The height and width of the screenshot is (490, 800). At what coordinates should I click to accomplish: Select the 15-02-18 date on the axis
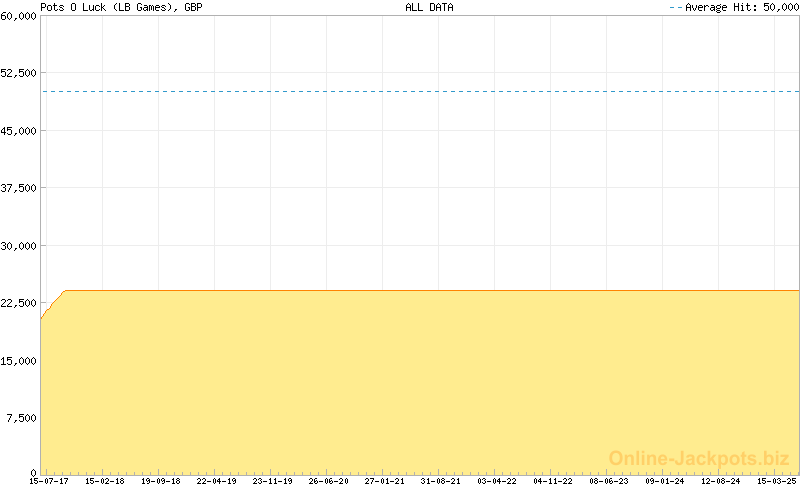[104, 481]
